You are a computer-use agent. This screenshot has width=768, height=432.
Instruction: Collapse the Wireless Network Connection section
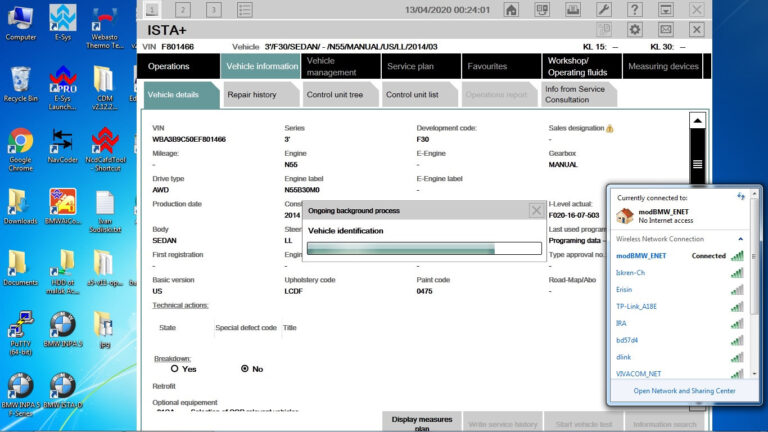tap(740, 239)
